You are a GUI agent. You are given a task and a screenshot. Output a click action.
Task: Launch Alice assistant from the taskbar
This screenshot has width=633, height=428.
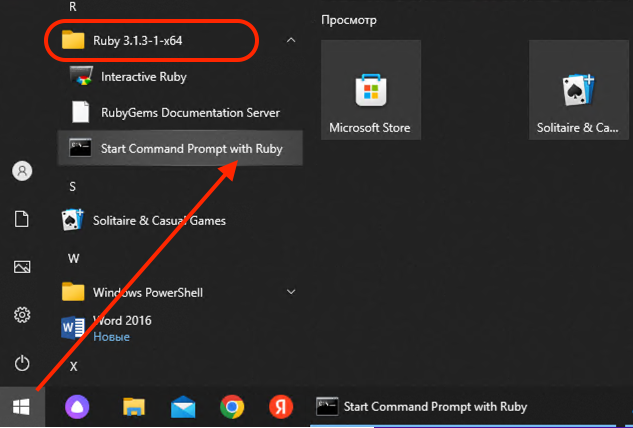point(77,407)
